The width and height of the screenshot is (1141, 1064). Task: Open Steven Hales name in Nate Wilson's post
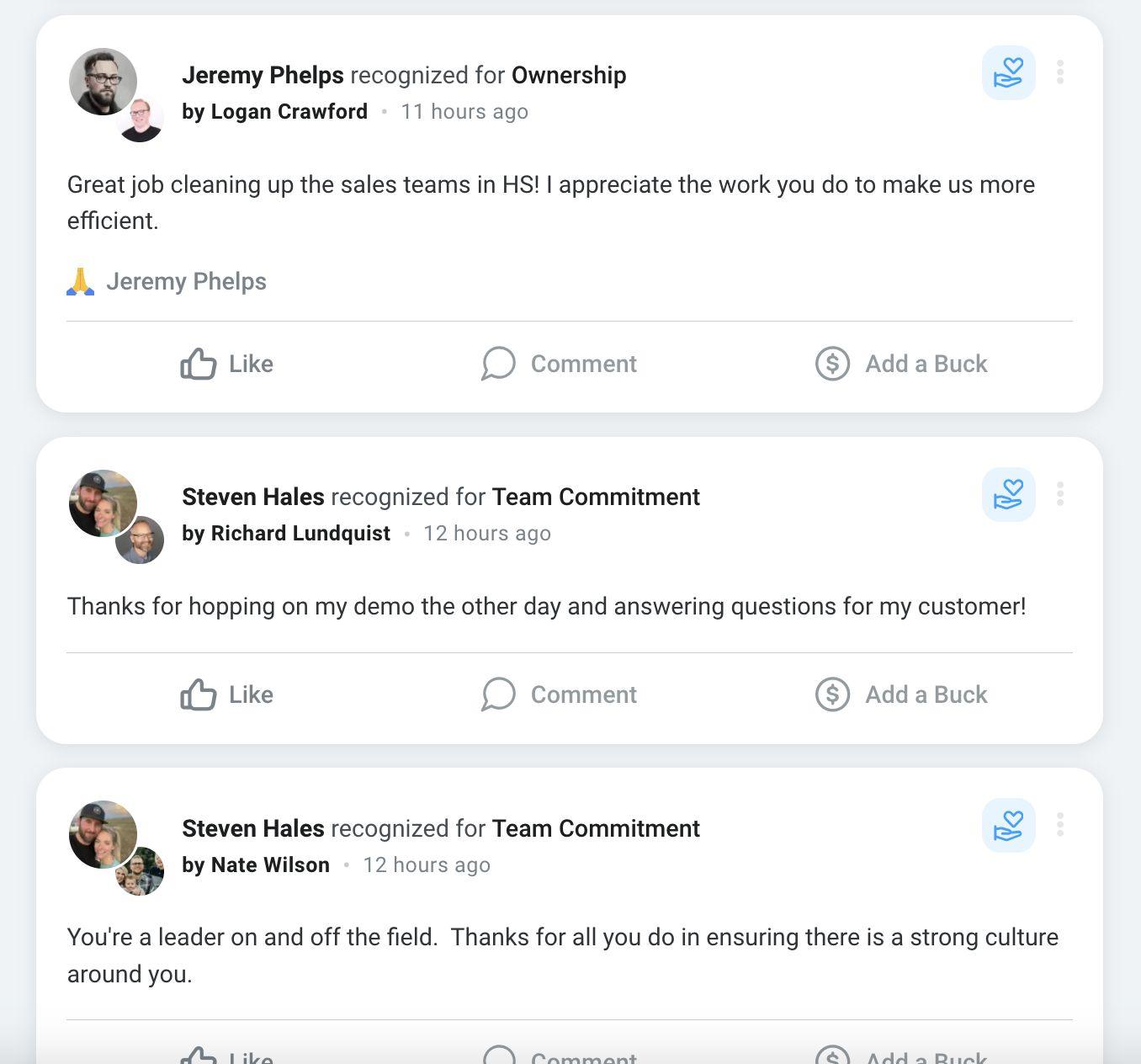[253, 828]
